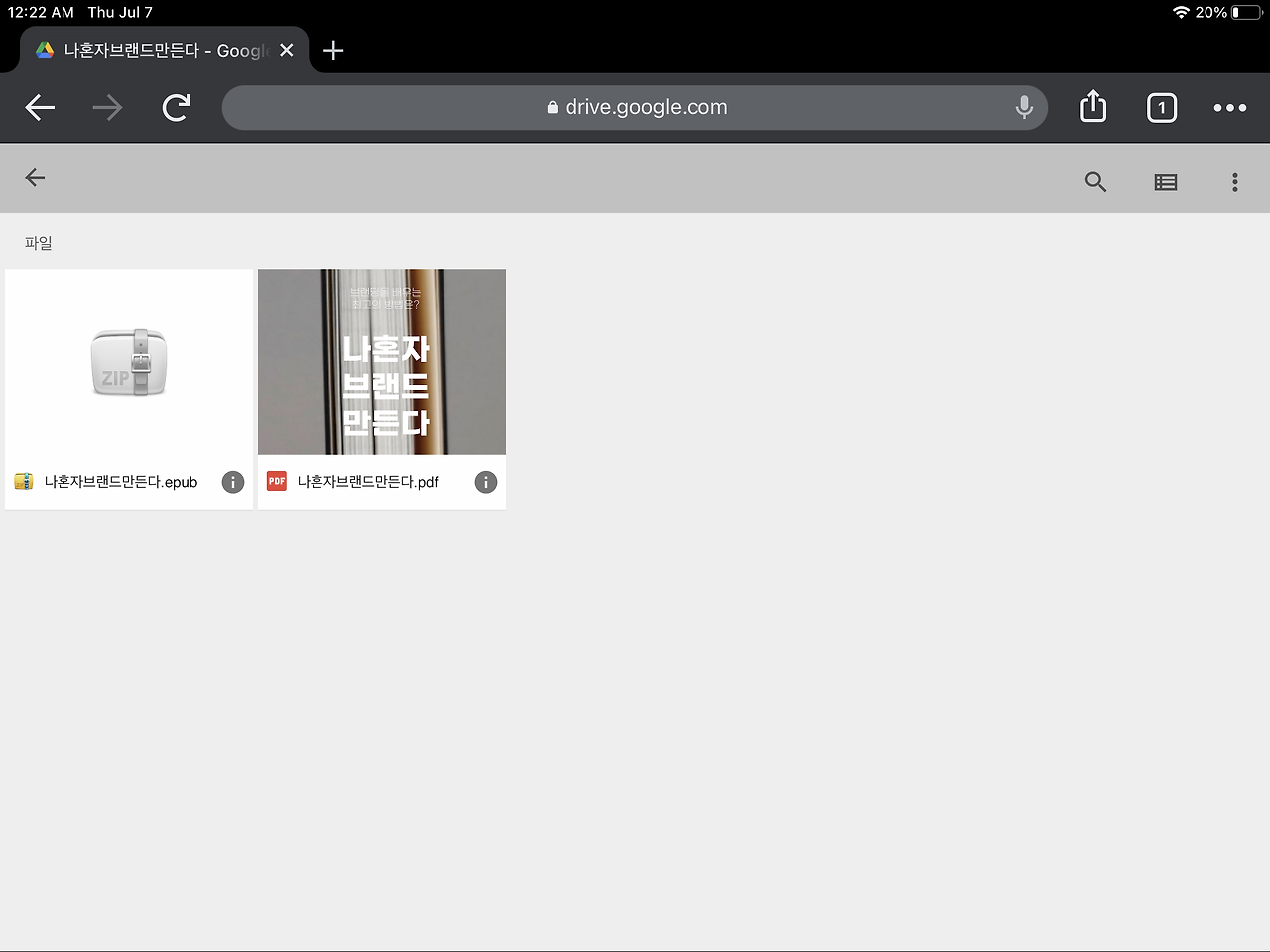Go back from the Drive folder
Screen dimensions: 1270x952
(x=35, y=178)
